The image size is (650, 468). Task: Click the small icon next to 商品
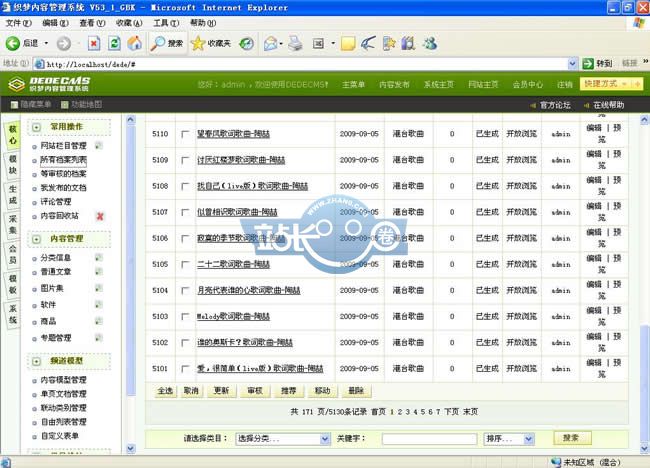(99, 321)
